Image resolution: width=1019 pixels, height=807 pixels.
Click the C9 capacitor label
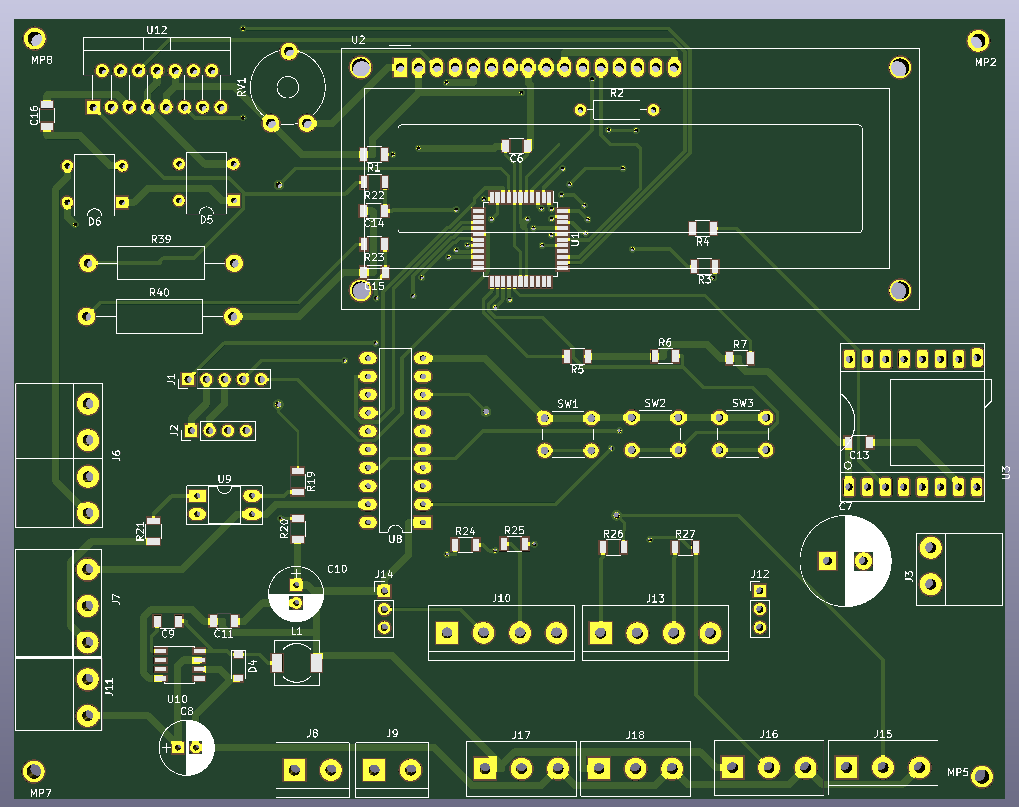coord(168,633)
